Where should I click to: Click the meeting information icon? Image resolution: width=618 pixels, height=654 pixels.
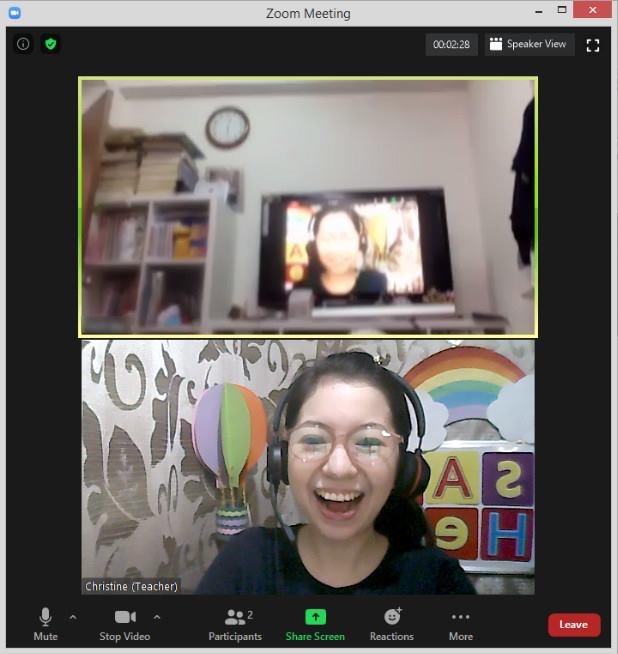pos(24,44)
